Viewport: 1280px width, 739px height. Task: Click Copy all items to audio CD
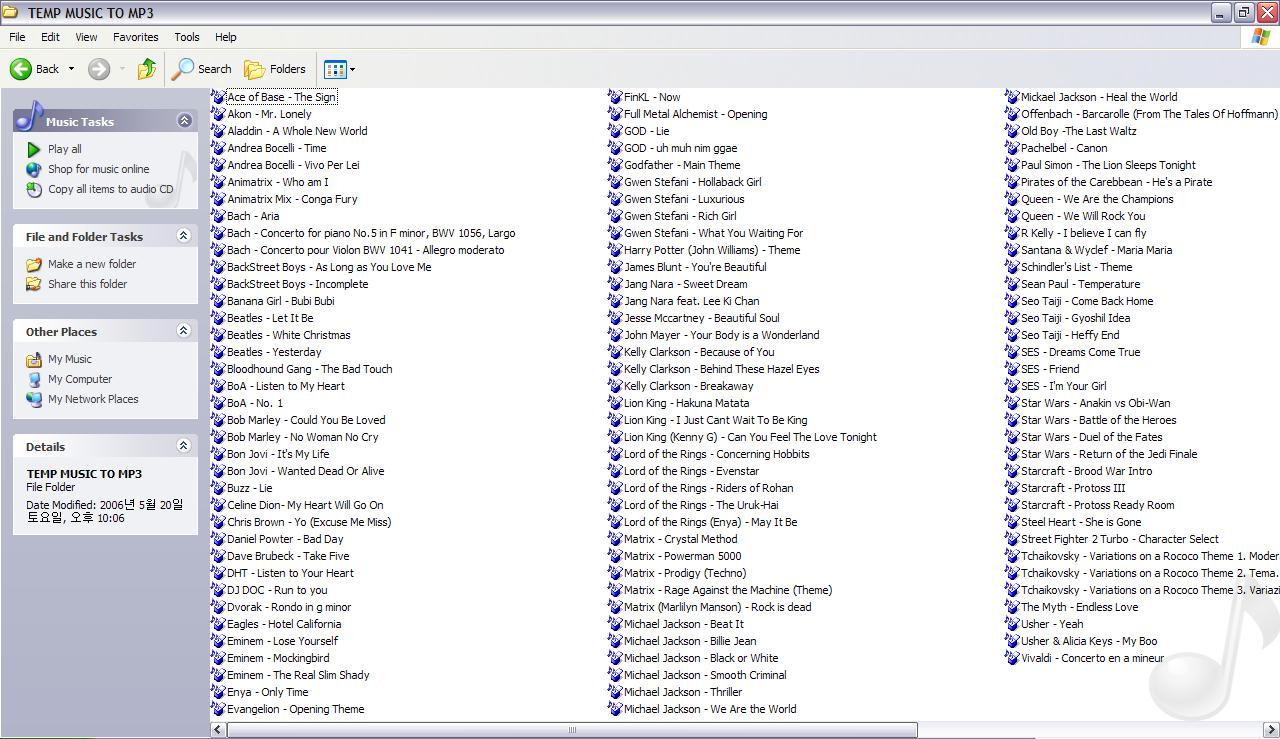(110, 189)
